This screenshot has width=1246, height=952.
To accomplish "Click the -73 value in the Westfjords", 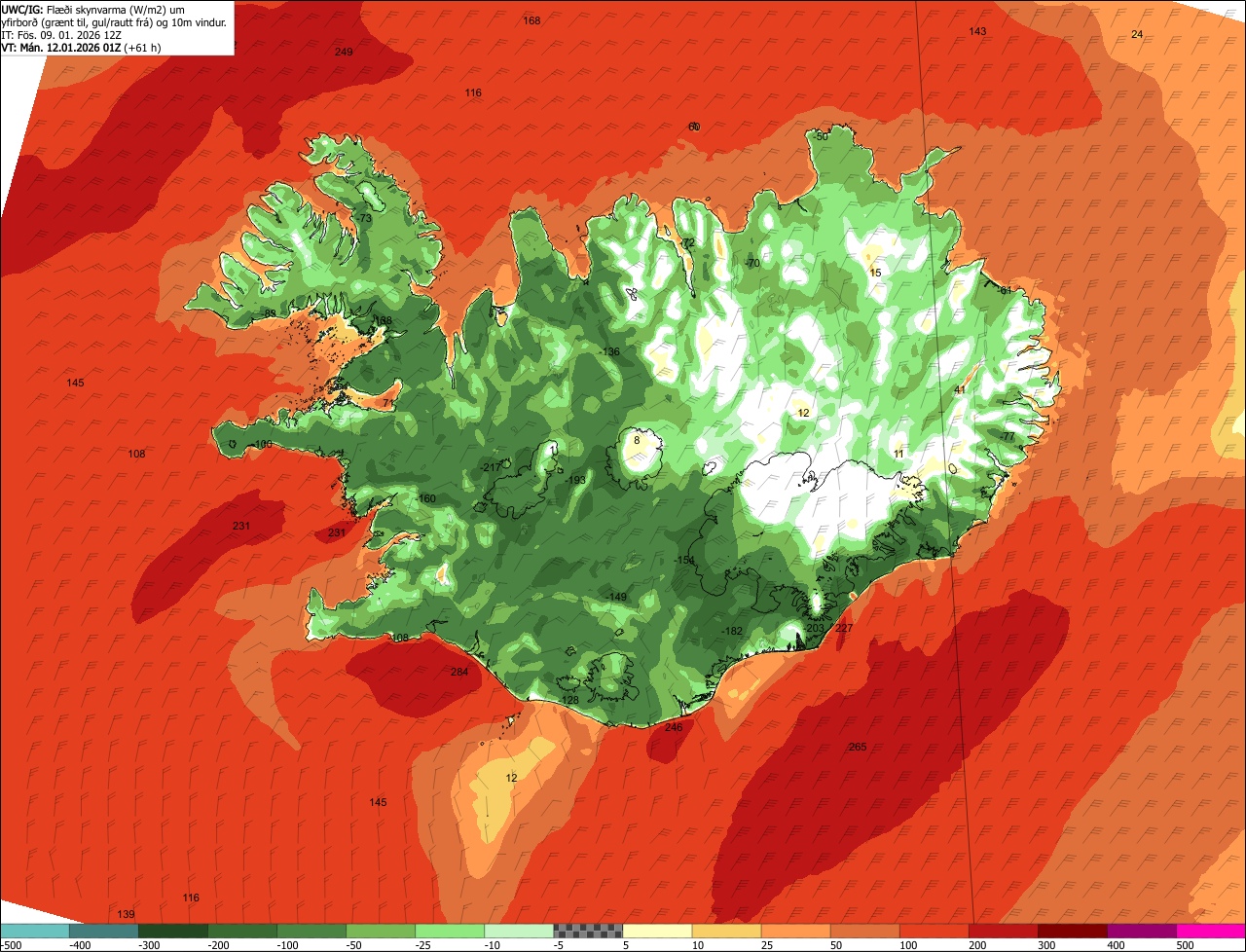I will [363, 219].
